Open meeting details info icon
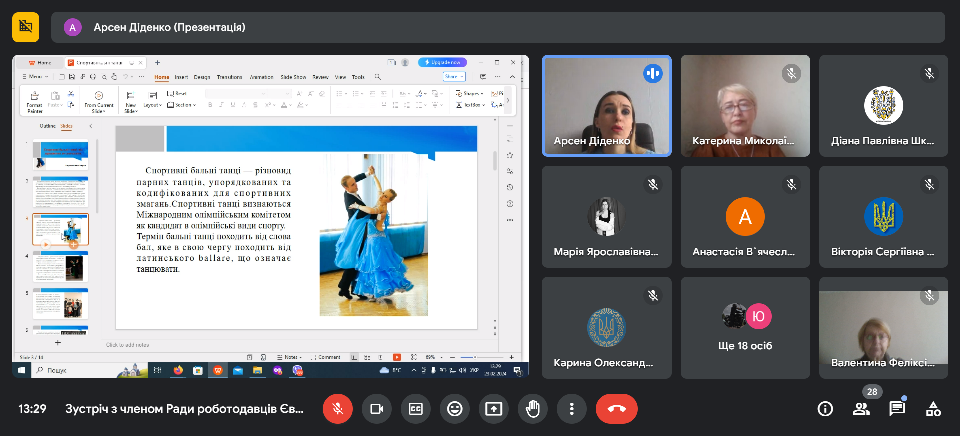This screenshot has width=960, height=436. [x=825, y=408]
